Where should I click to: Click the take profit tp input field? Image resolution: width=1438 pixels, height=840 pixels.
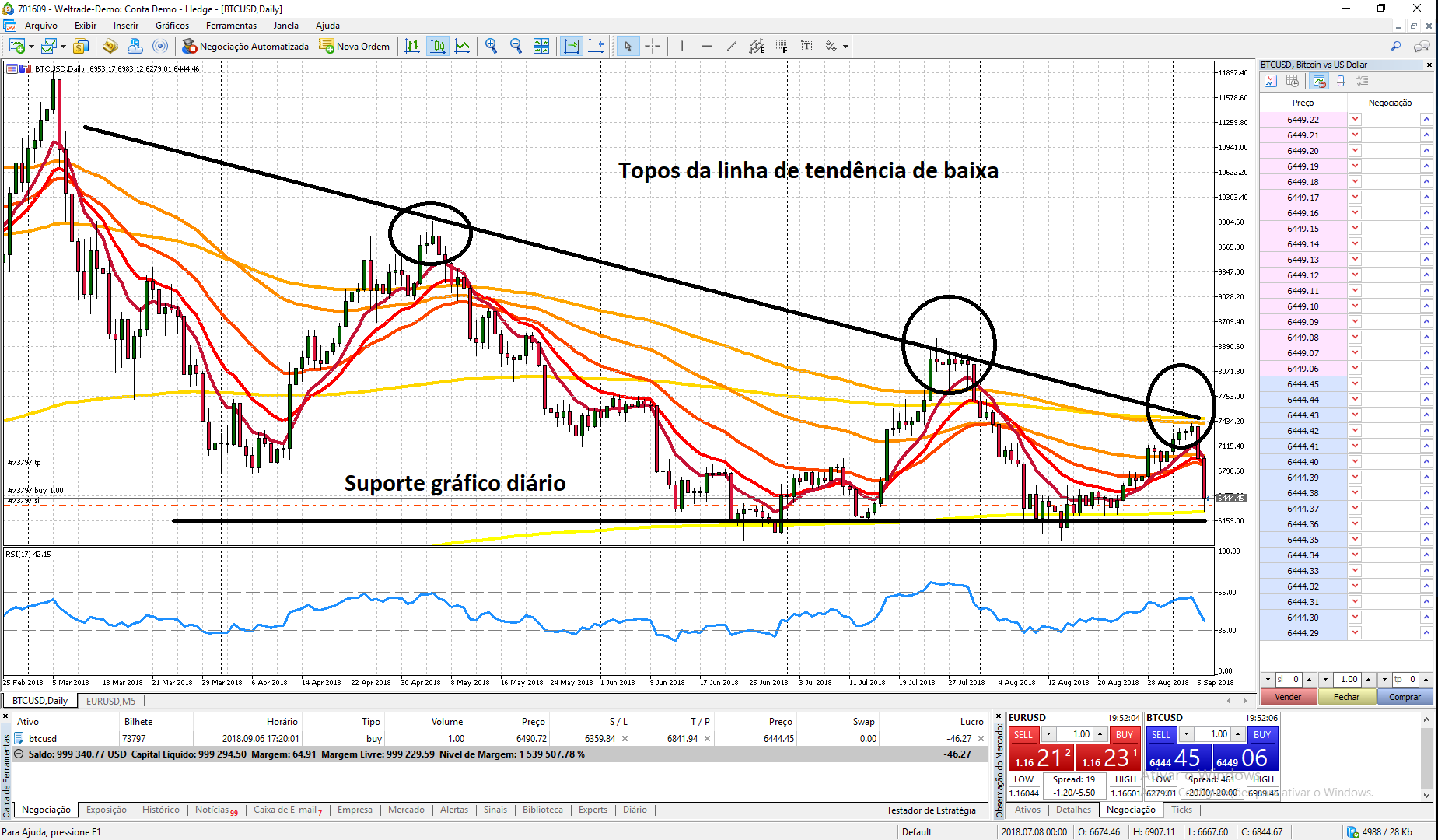[x=1405, y=679]
